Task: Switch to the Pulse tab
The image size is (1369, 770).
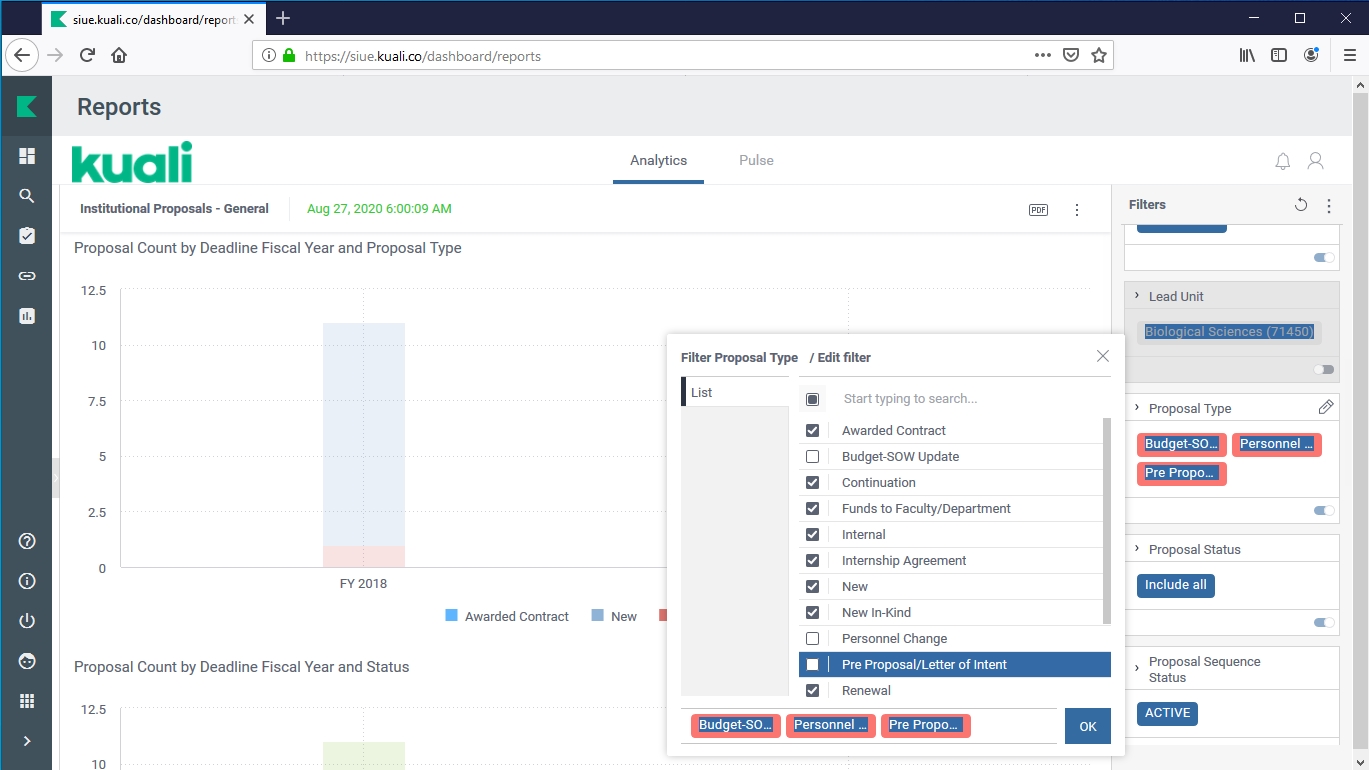Action: coord(756,161)
